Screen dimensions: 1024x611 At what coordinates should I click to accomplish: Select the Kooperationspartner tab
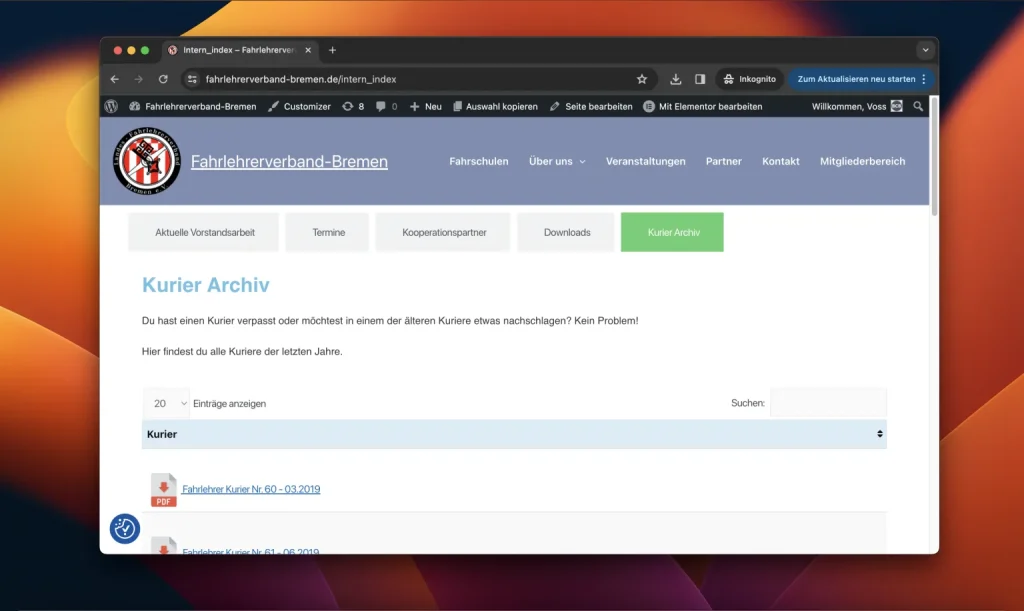443,232
